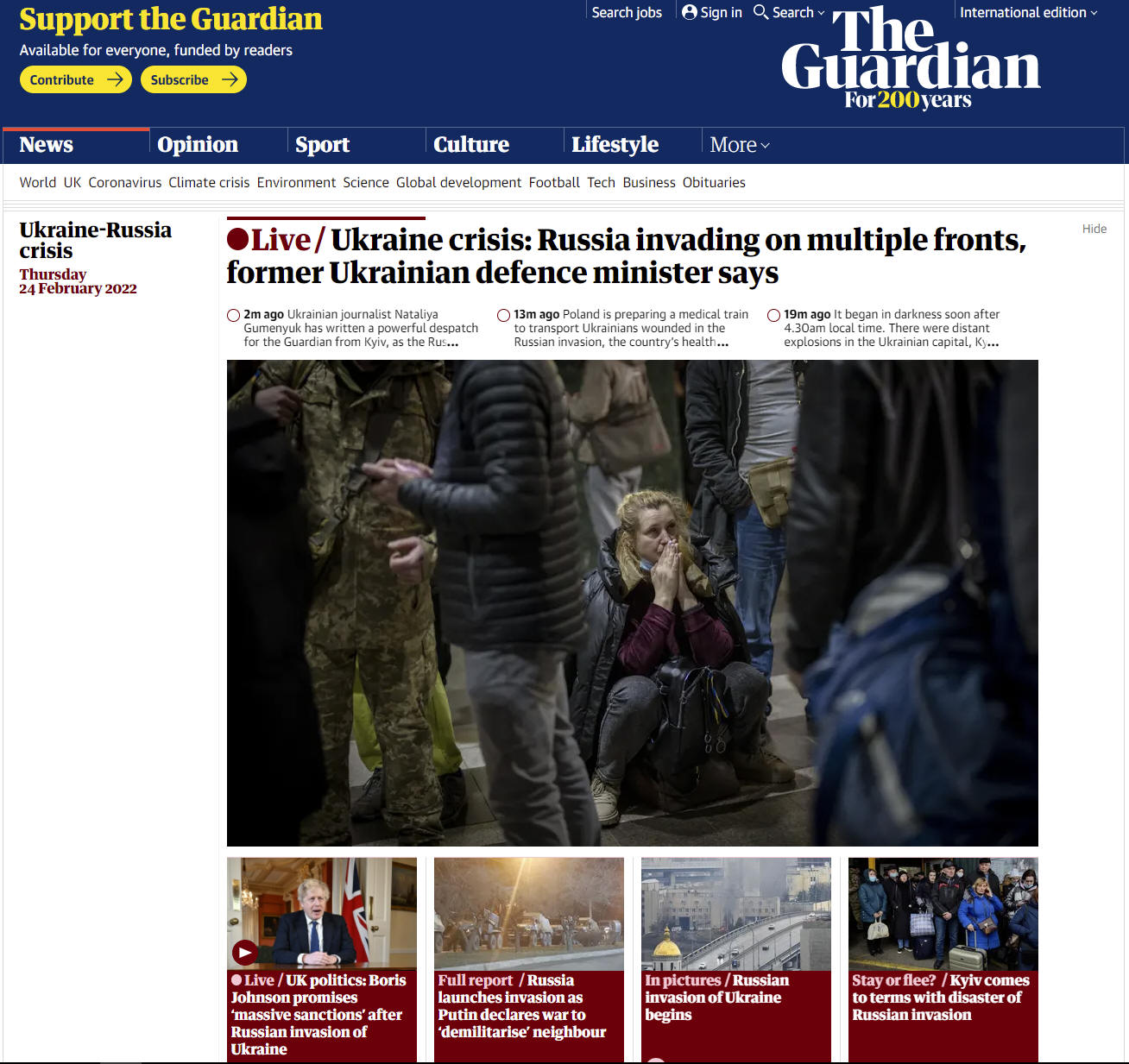
Task: Click the Search magnifying glass icon
Action: pyautogui.click(x=760, y=12)
